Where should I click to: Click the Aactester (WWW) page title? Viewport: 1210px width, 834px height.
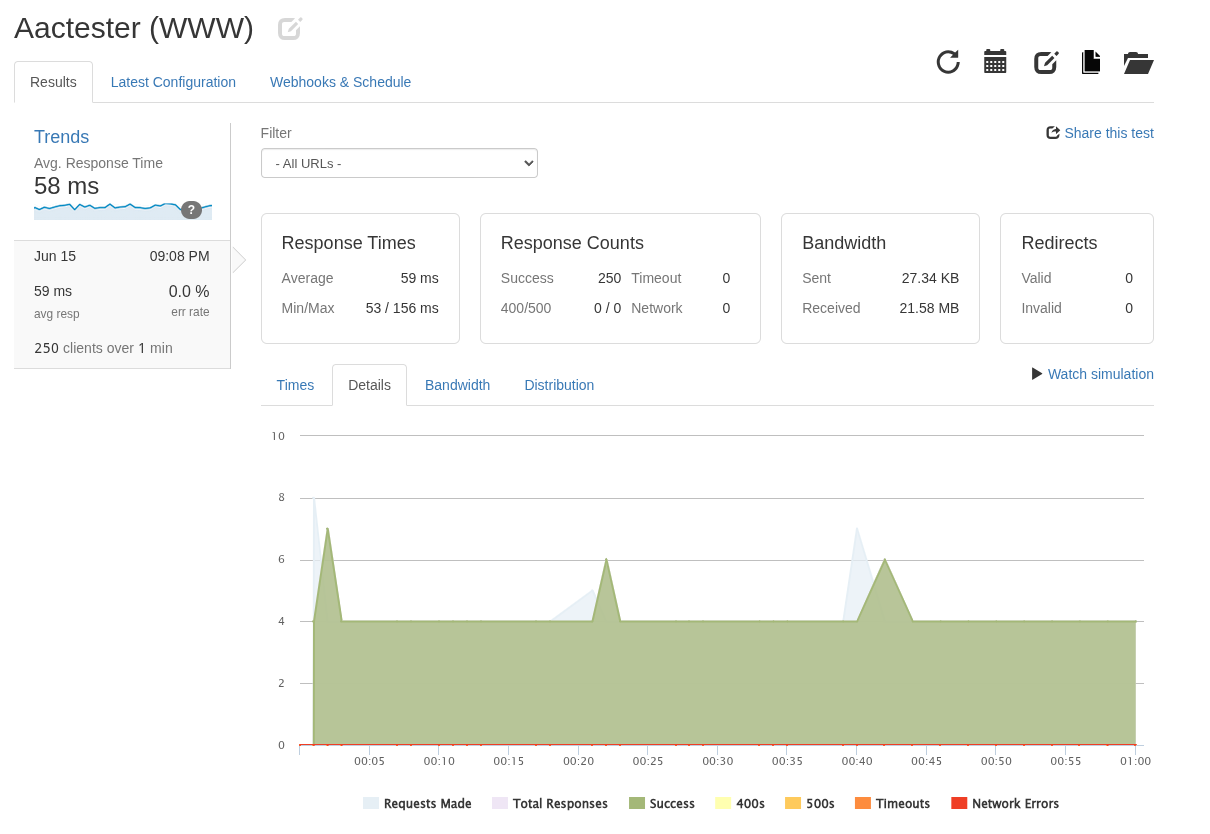[x=134, y=28]
